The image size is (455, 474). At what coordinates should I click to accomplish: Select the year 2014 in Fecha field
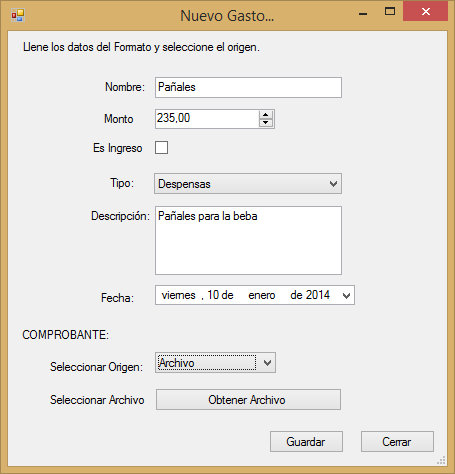point(318,295)
